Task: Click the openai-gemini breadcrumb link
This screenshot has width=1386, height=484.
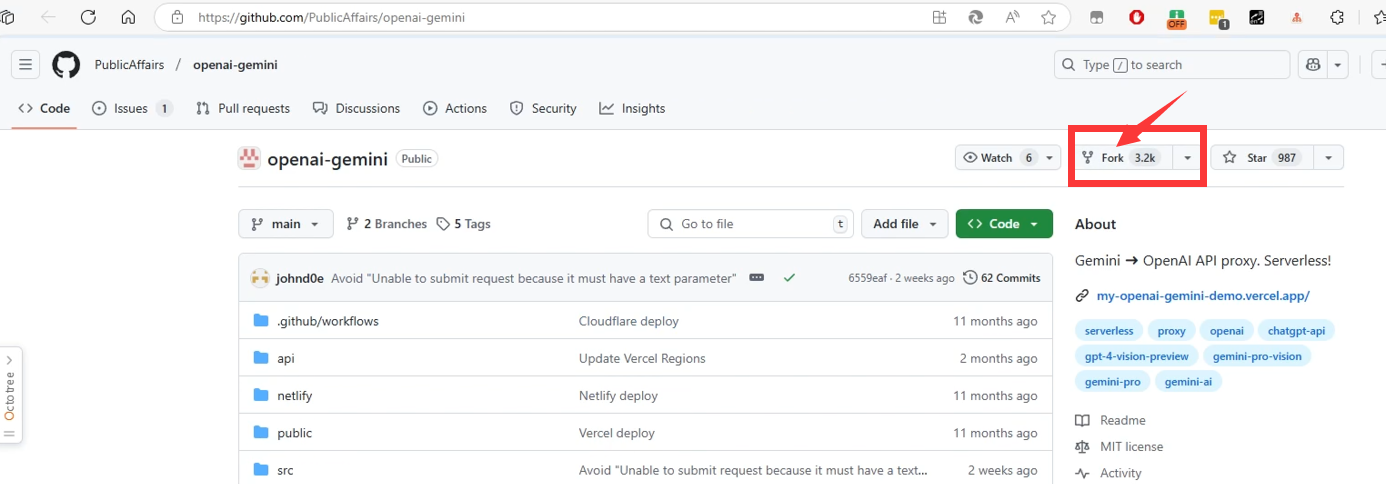Action: point(235,65)
